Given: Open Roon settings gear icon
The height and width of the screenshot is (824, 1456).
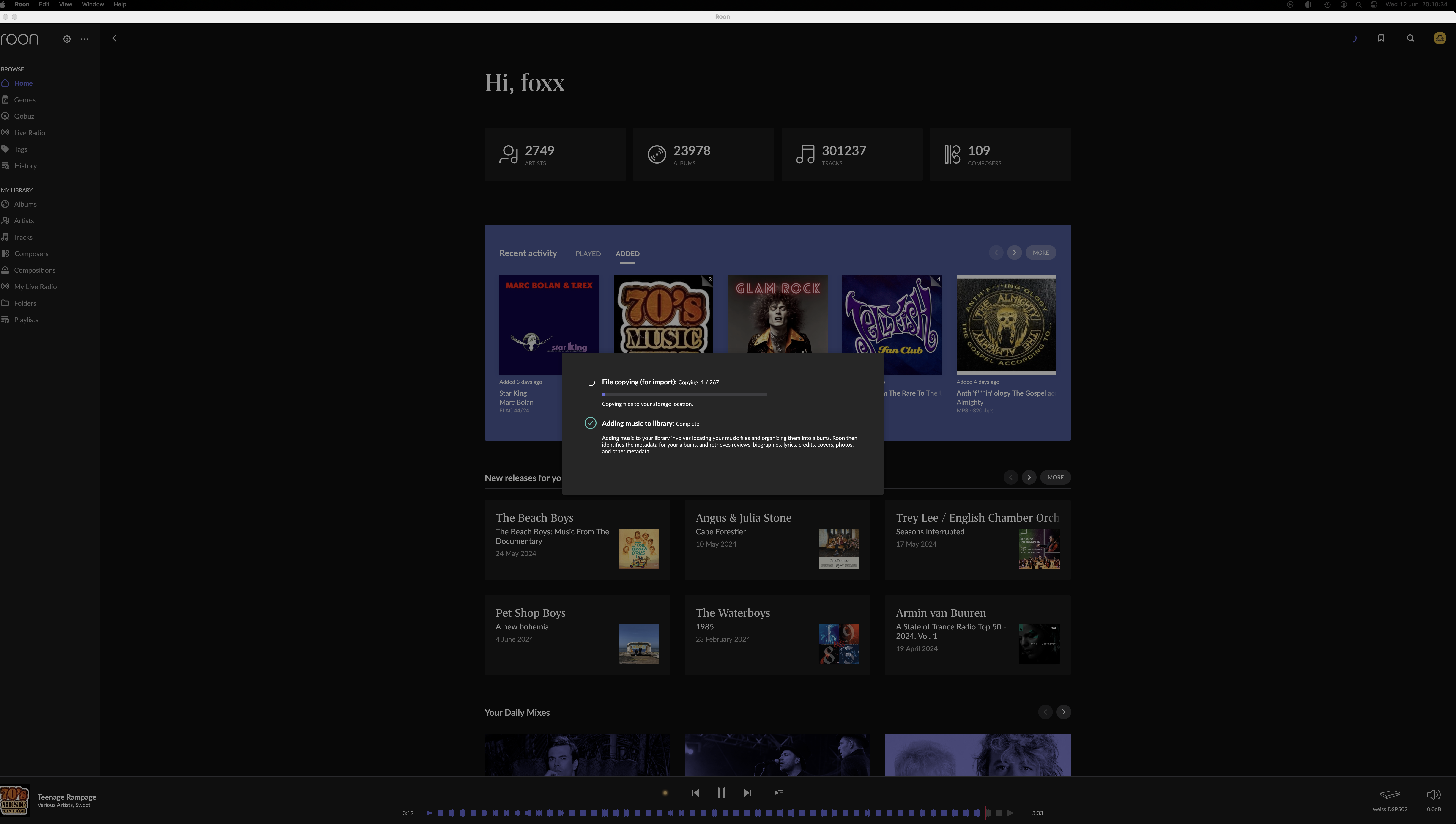Looking at the screenshot, I should (67, 39).
